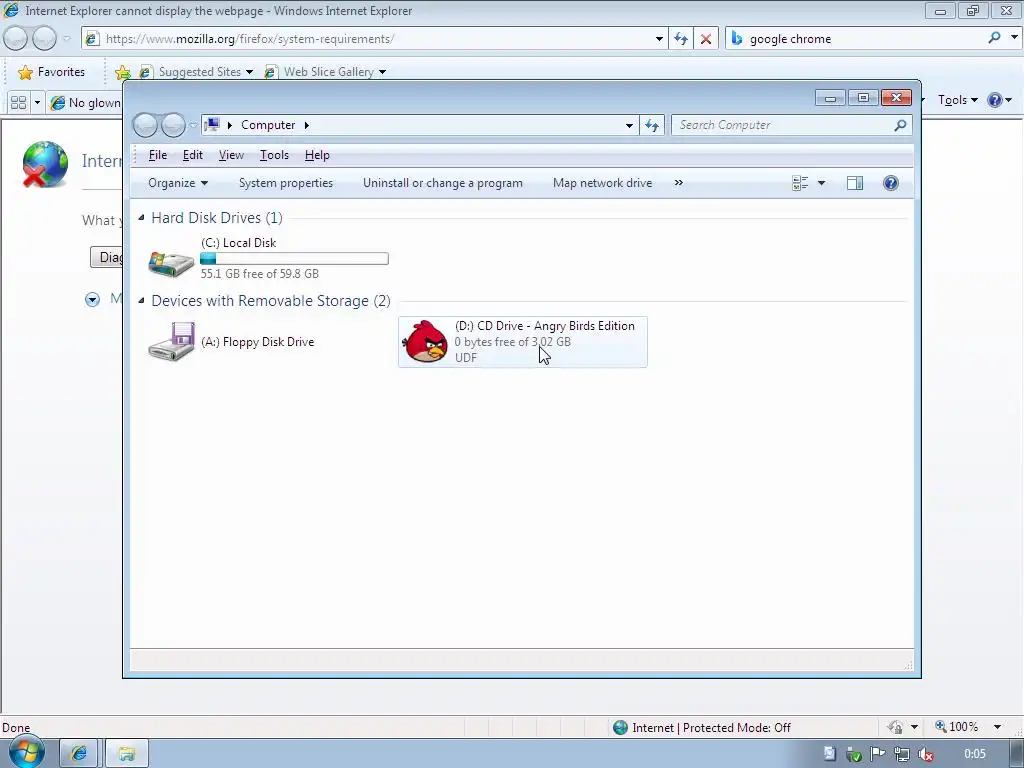Click the Action Center flag tray icon
The width and height of the screenshot is (1024, 768).
click(878, 754)
